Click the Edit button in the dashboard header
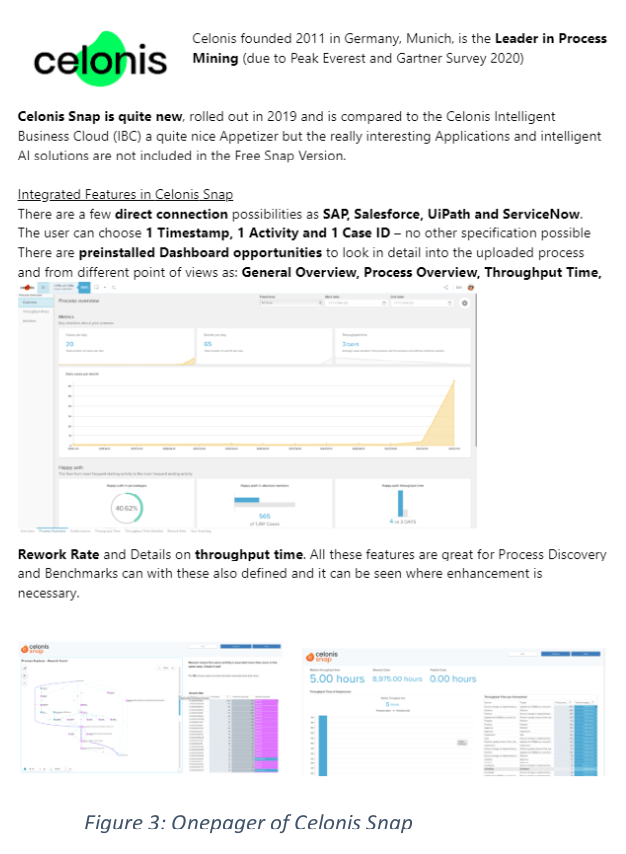626x854 pixels. 459,288
